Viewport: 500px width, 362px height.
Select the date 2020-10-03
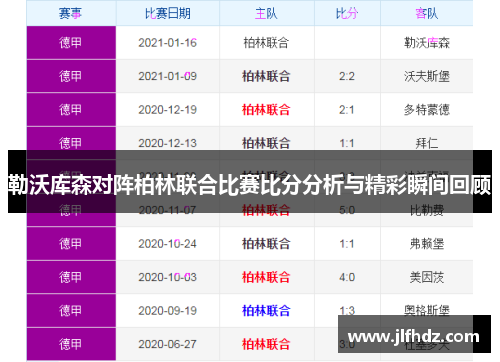click(x=168, y=277)
